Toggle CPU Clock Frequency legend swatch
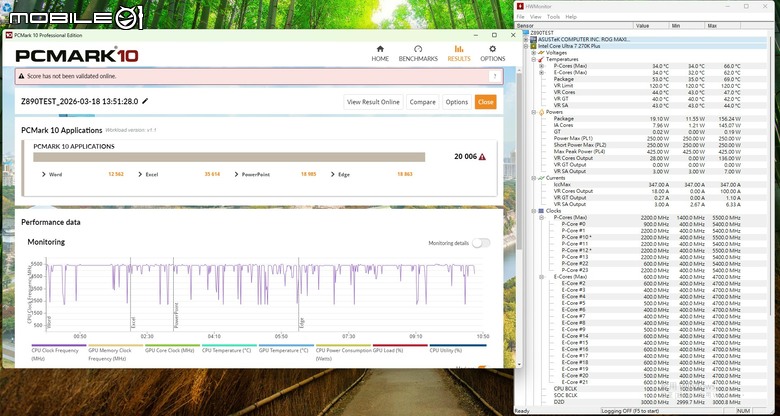780x416 pixels. (59, 345)
